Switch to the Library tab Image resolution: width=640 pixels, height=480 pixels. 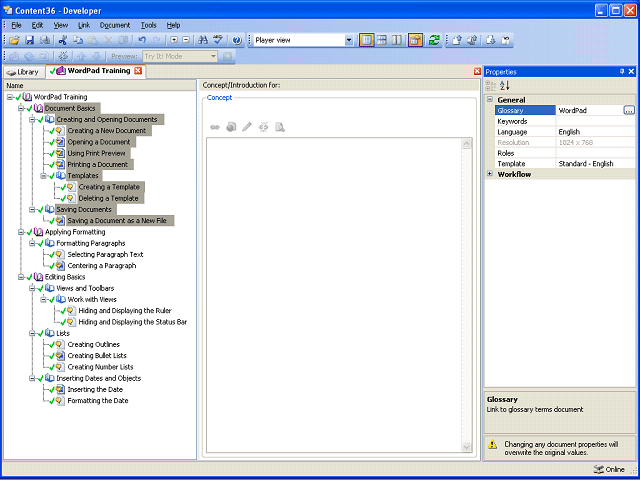click(x=22, y=72)
